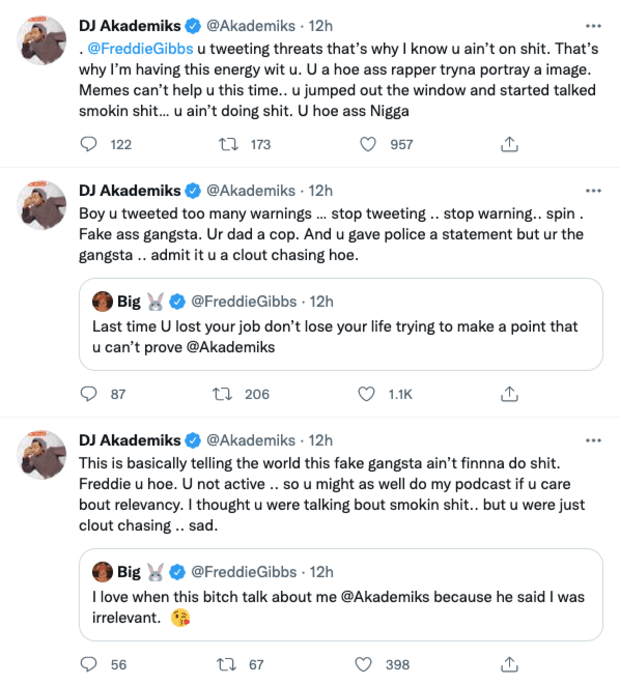Viewport: 620px width, 685px height.
Task: Reply to the tweet with 56 replies
Action: [89, 664]
